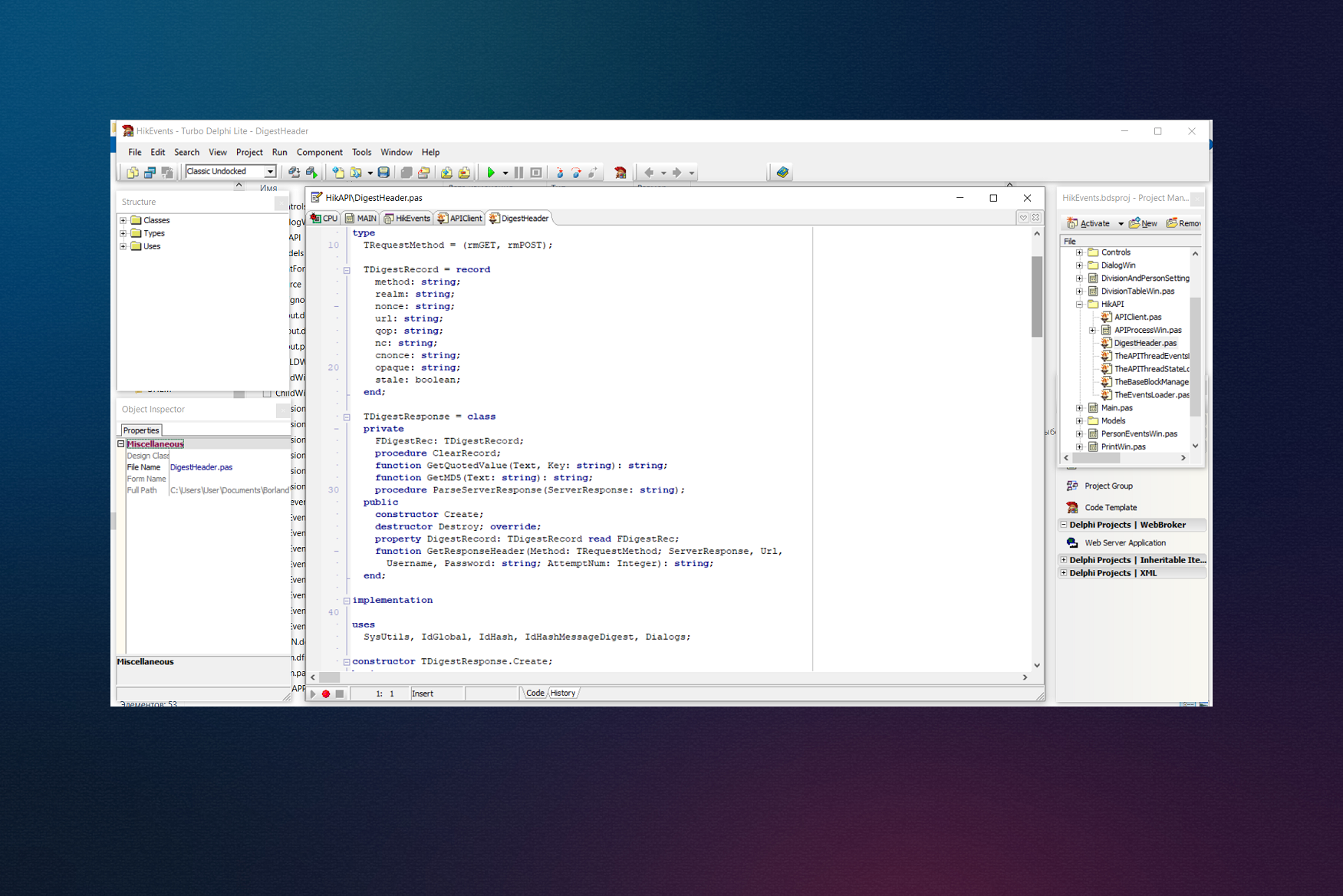Select Code Template in the tool palette
Screen dimensions: 1343x896
point(1111,507)
